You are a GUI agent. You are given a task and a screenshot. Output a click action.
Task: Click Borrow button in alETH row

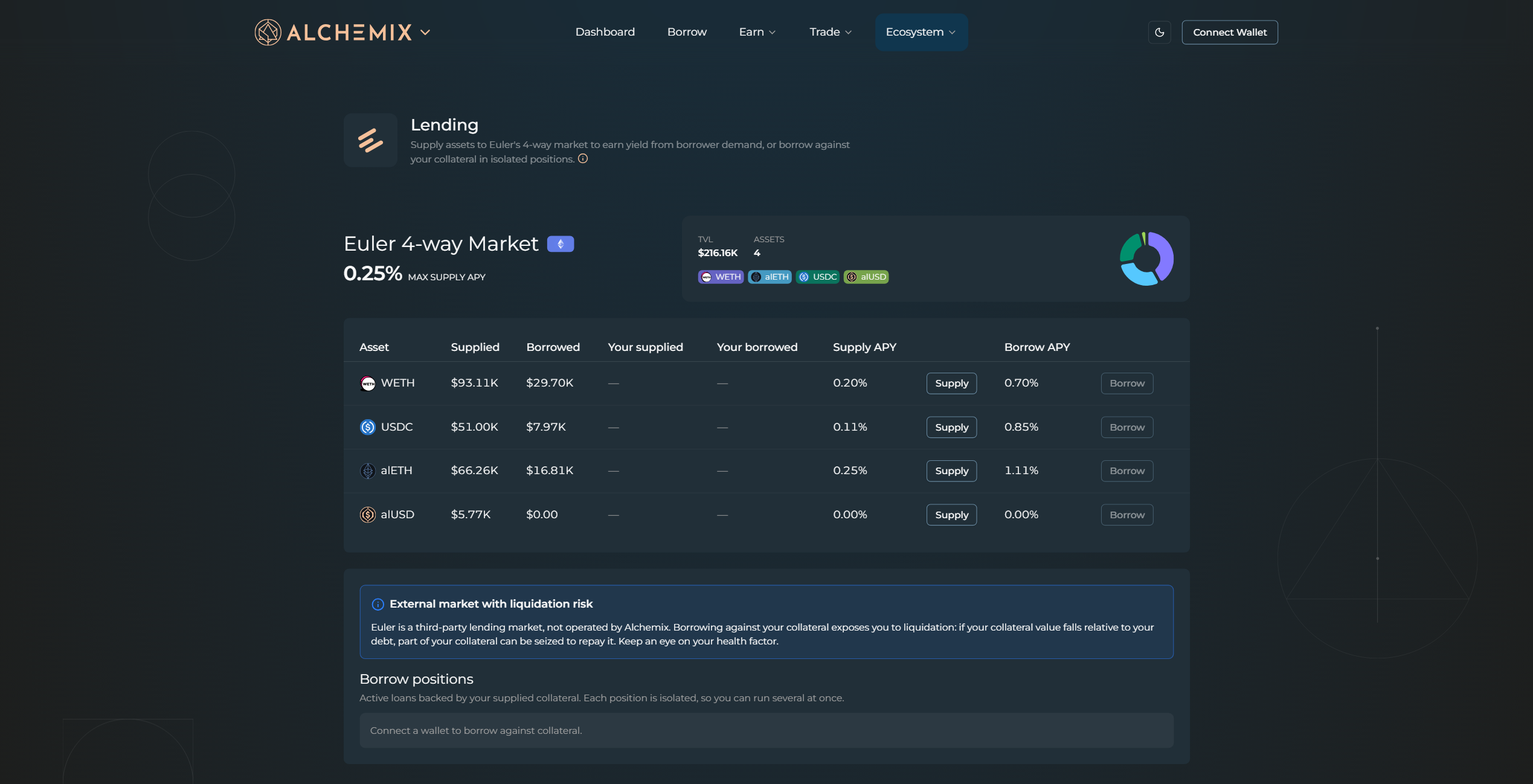click(x=1126, y=471)
